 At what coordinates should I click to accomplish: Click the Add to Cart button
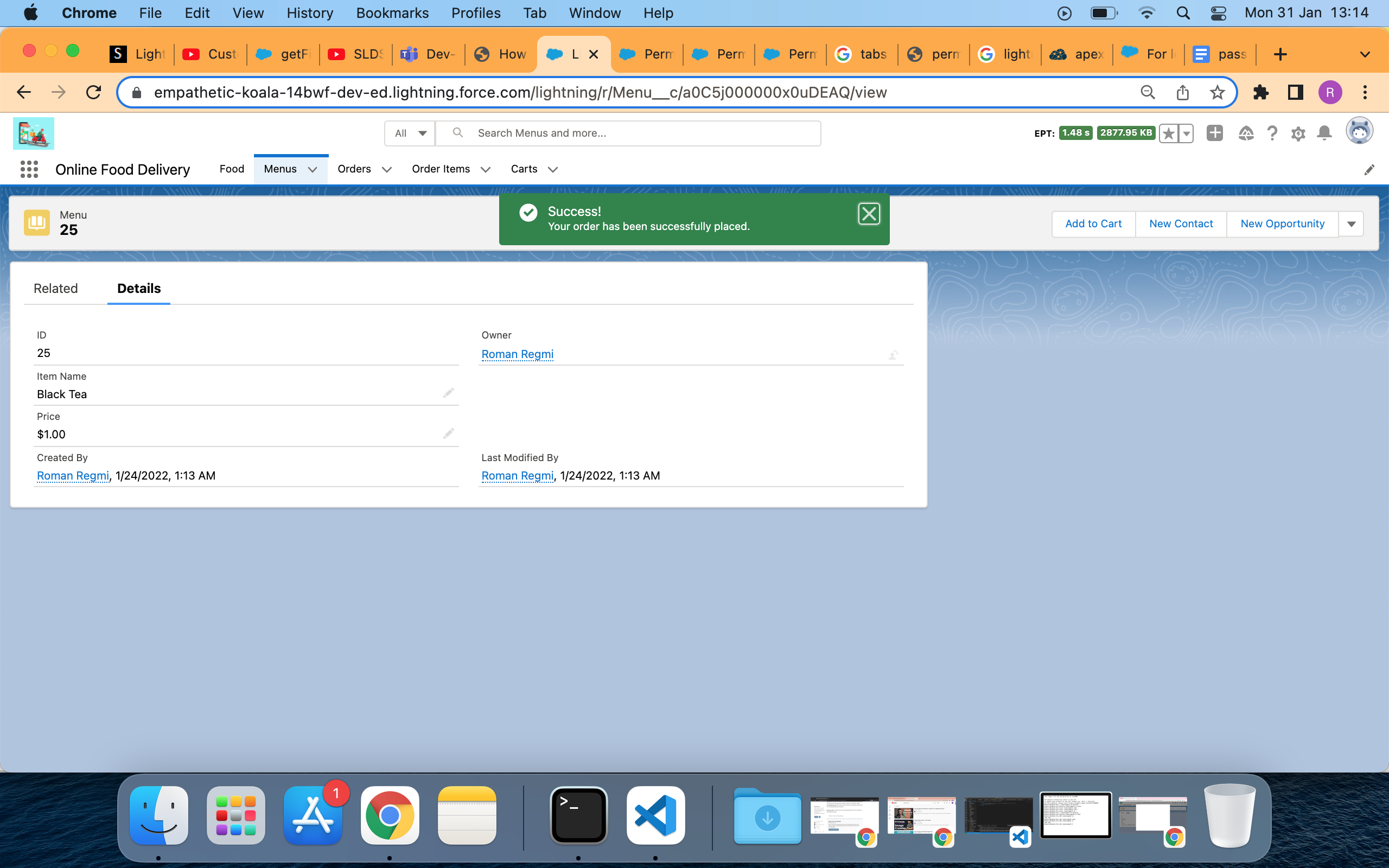pos(1093,224)
